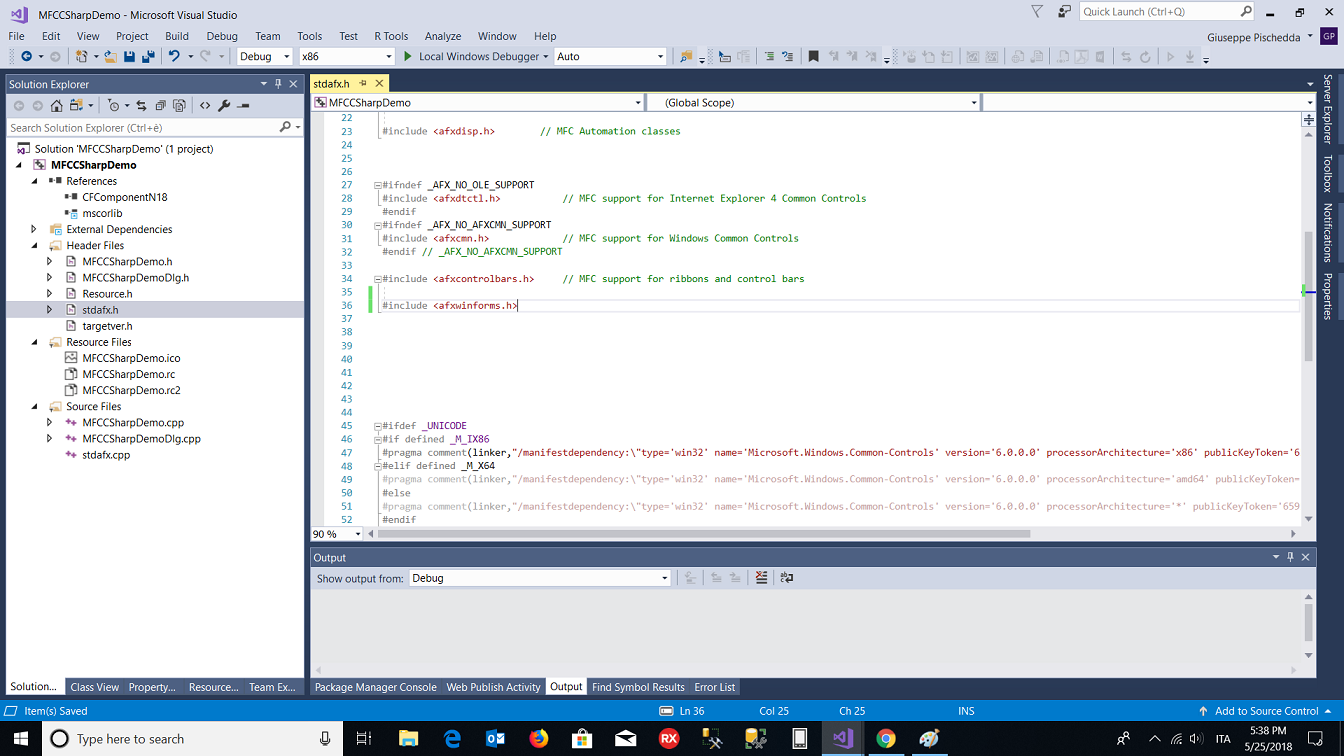Open the notifications flag icon
The width and height of the screenshot is (1344, 756).
(1037, 11)
